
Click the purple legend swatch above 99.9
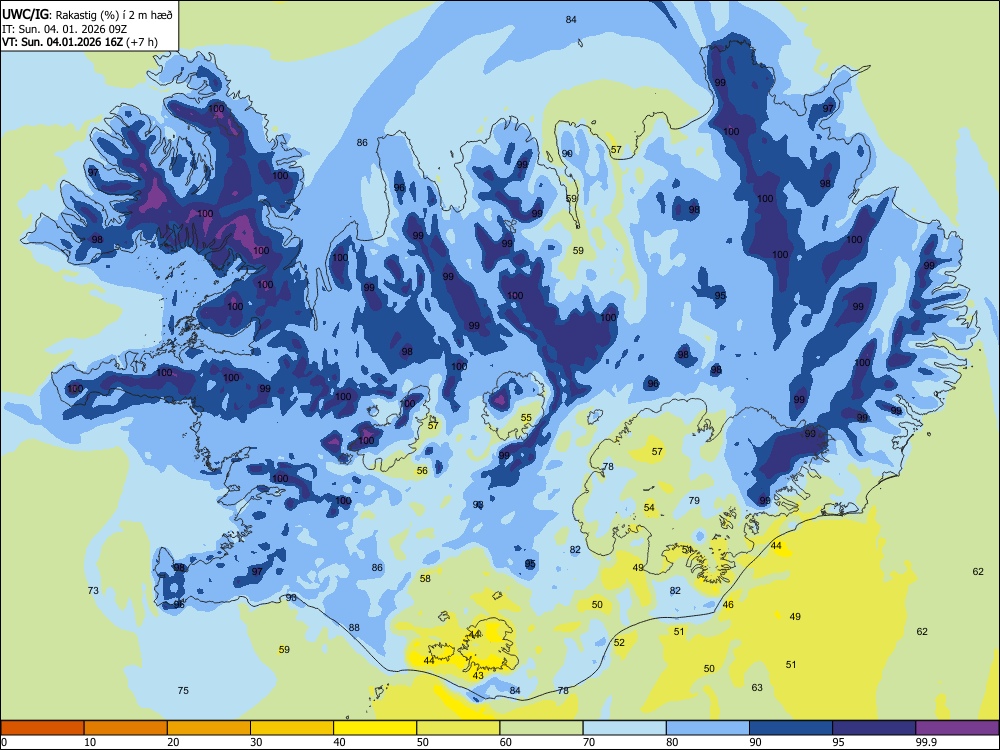point(957,728)
